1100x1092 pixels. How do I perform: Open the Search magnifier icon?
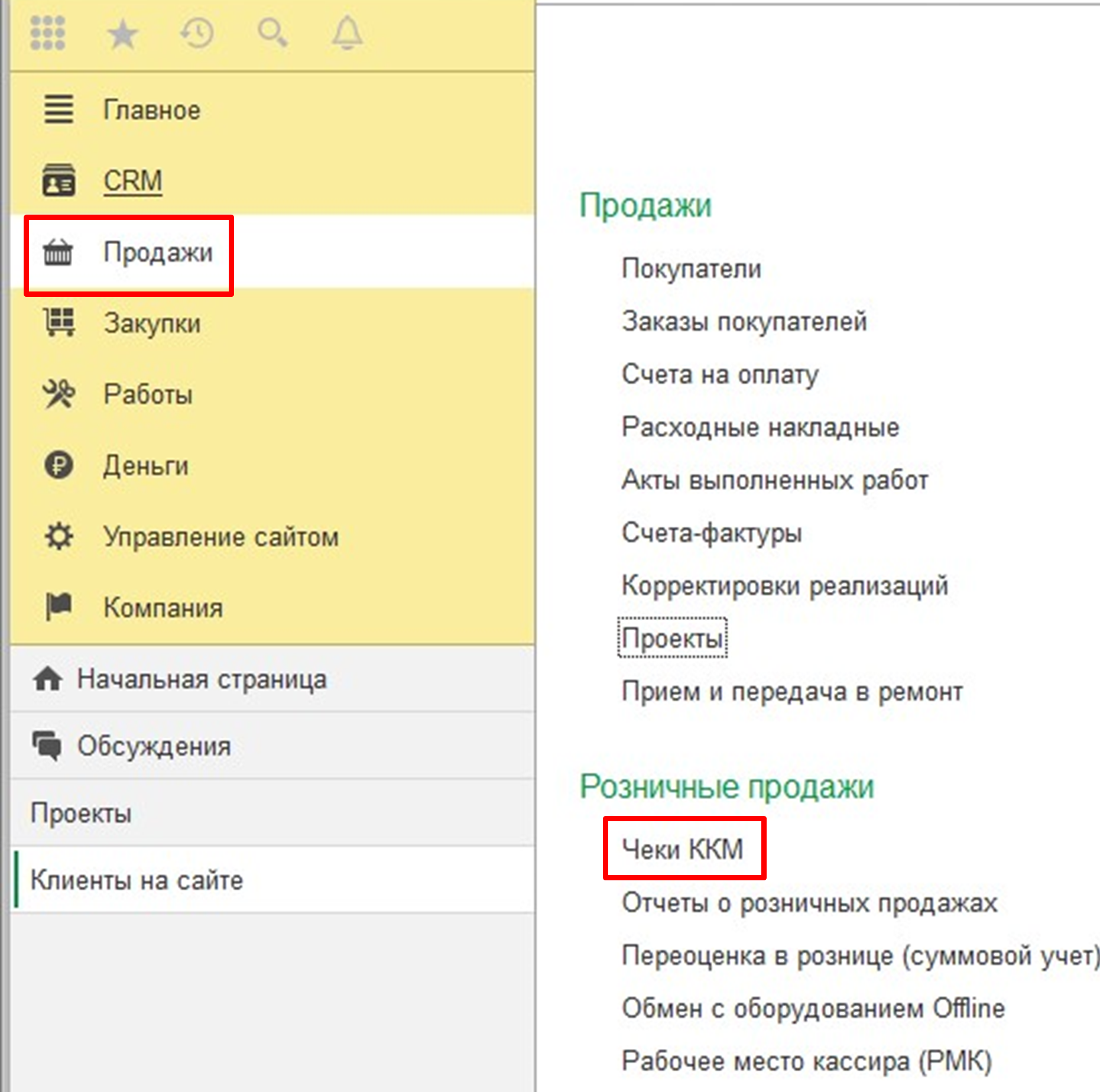[x=272, y=33]
